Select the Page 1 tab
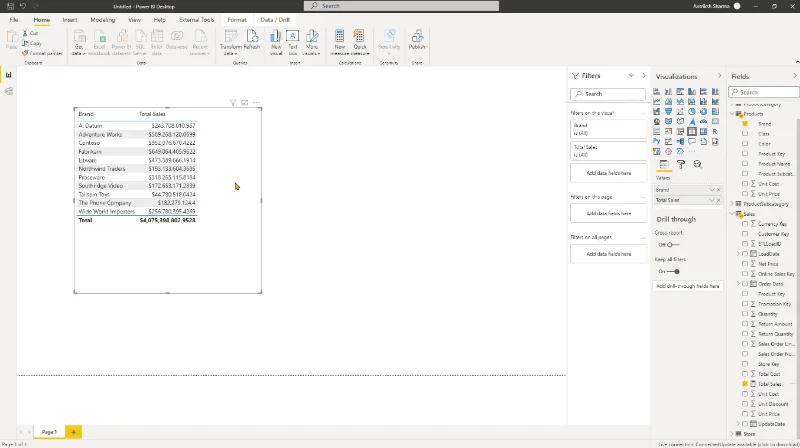This screenshot has height=448, width=800. [x=49, y=432]
